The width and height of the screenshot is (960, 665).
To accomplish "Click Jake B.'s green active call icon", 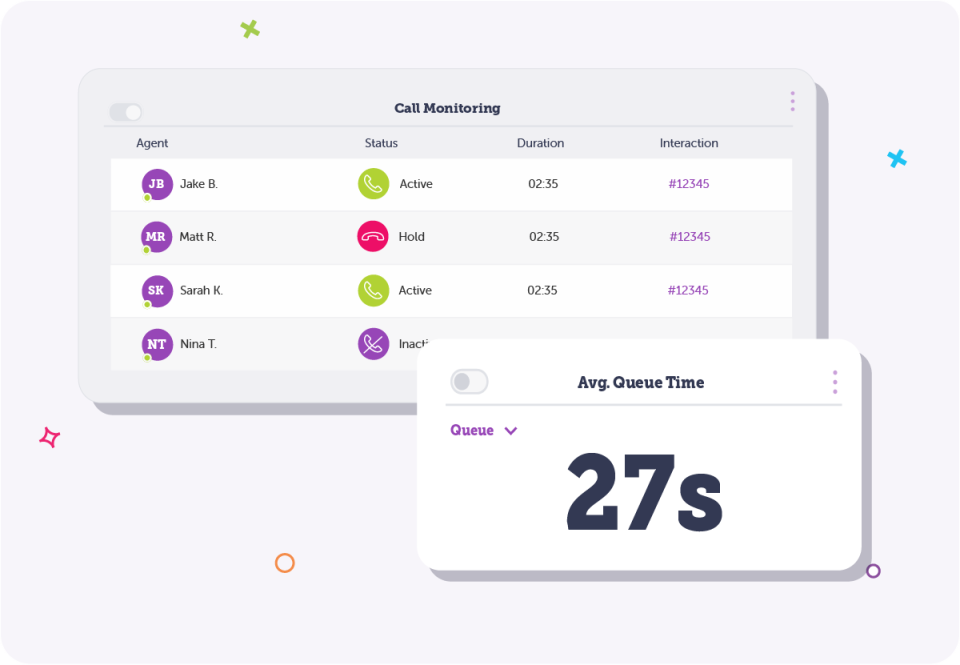I will point(373,184).
